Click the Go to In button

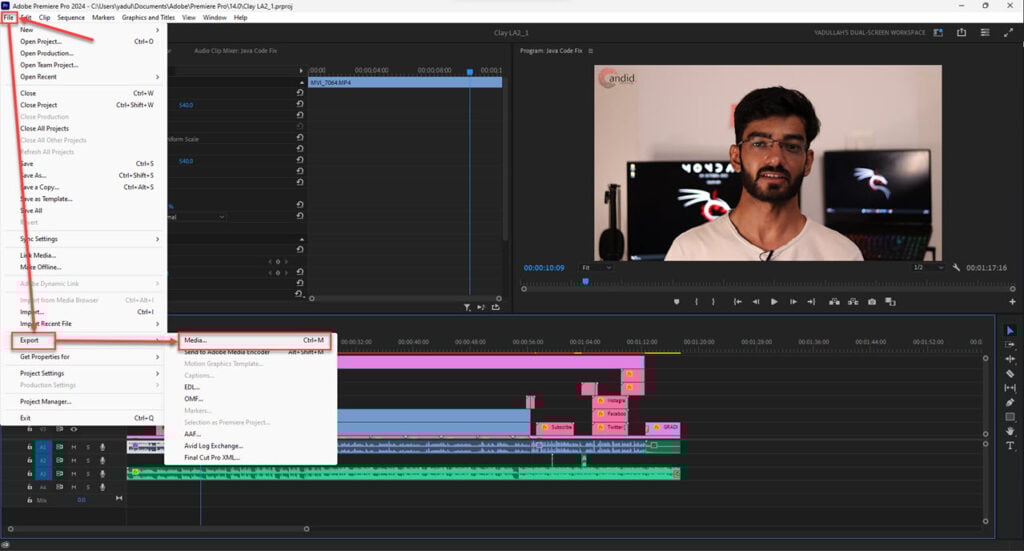737,302
